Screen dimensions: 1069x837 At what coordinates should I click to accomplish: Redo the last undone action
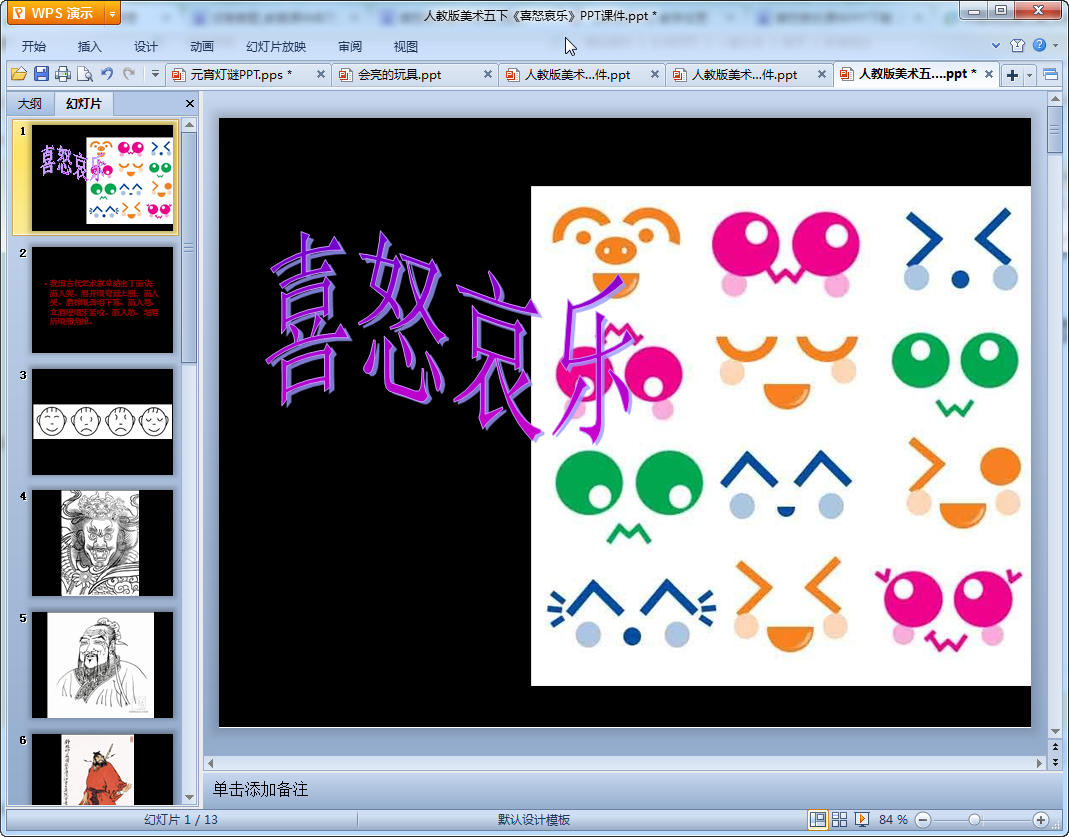(129, 74)
